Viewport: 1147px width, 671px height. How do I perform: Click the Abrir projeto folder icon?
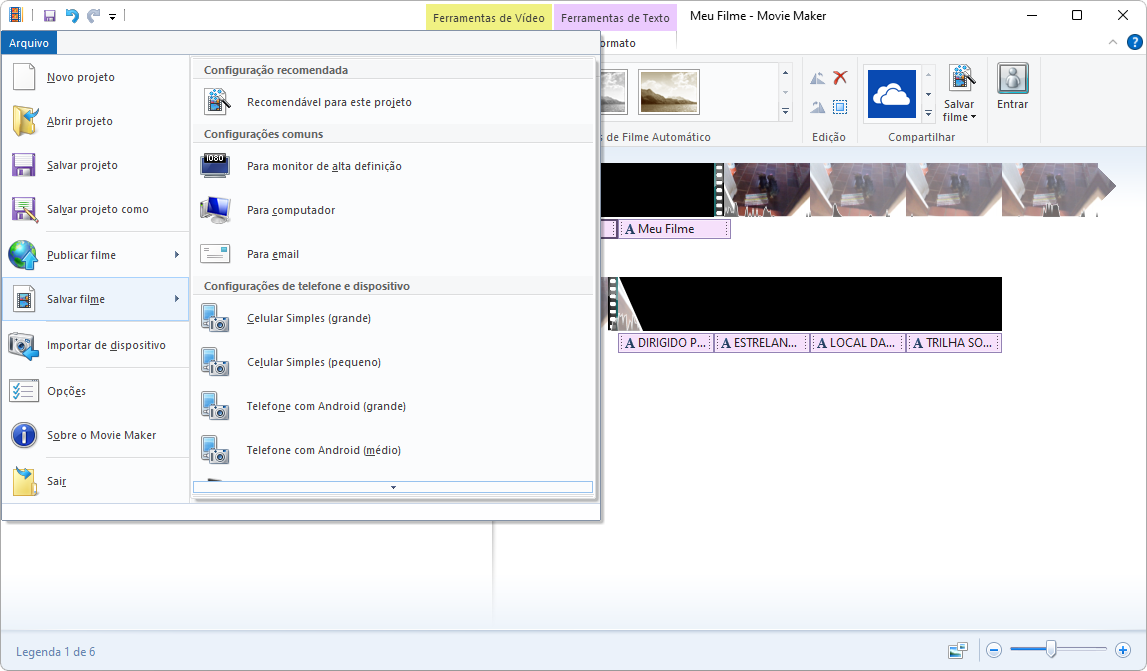tap(24, 121)
